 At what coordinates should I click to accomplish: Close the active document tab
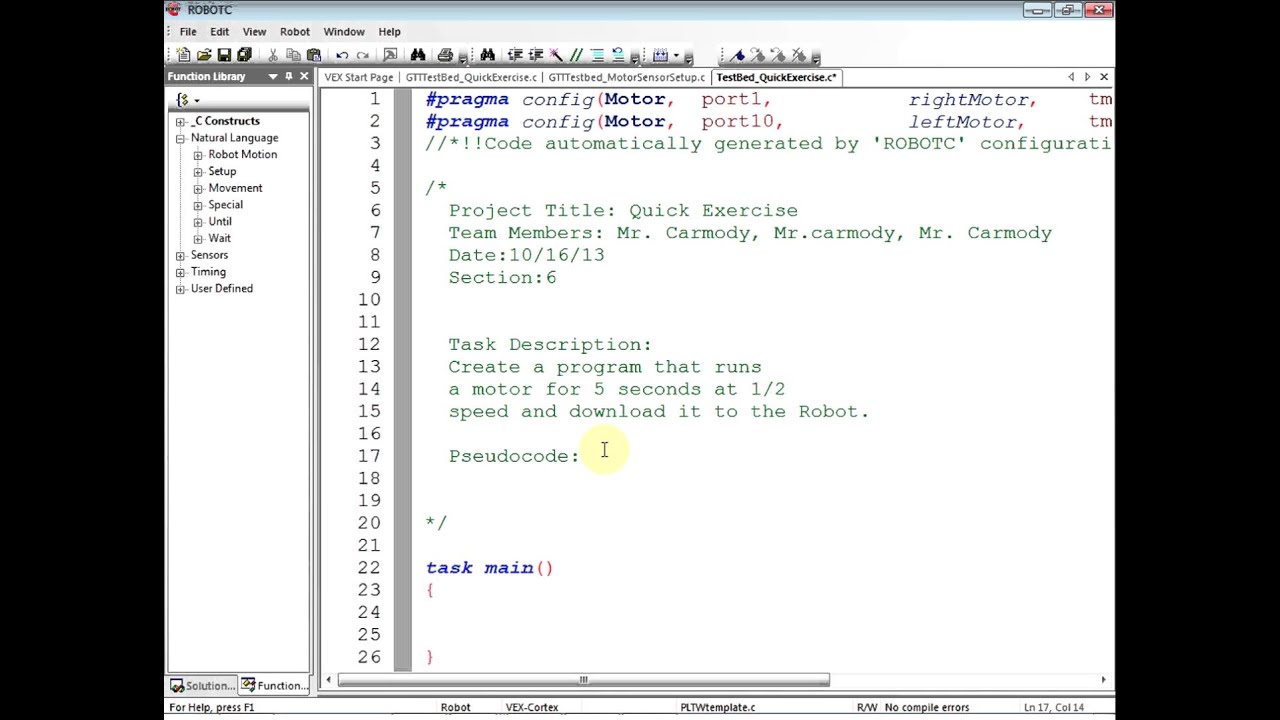coord(1104,77)
